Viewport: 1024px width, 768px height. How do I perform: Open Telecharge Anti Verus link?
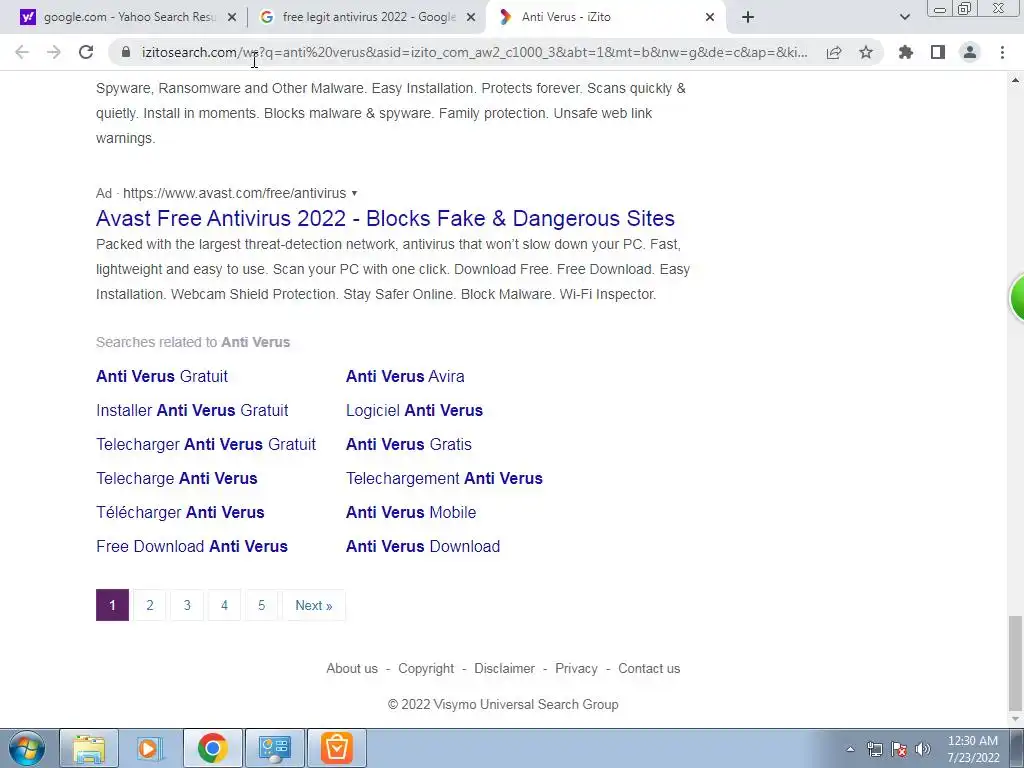(176, 478)
